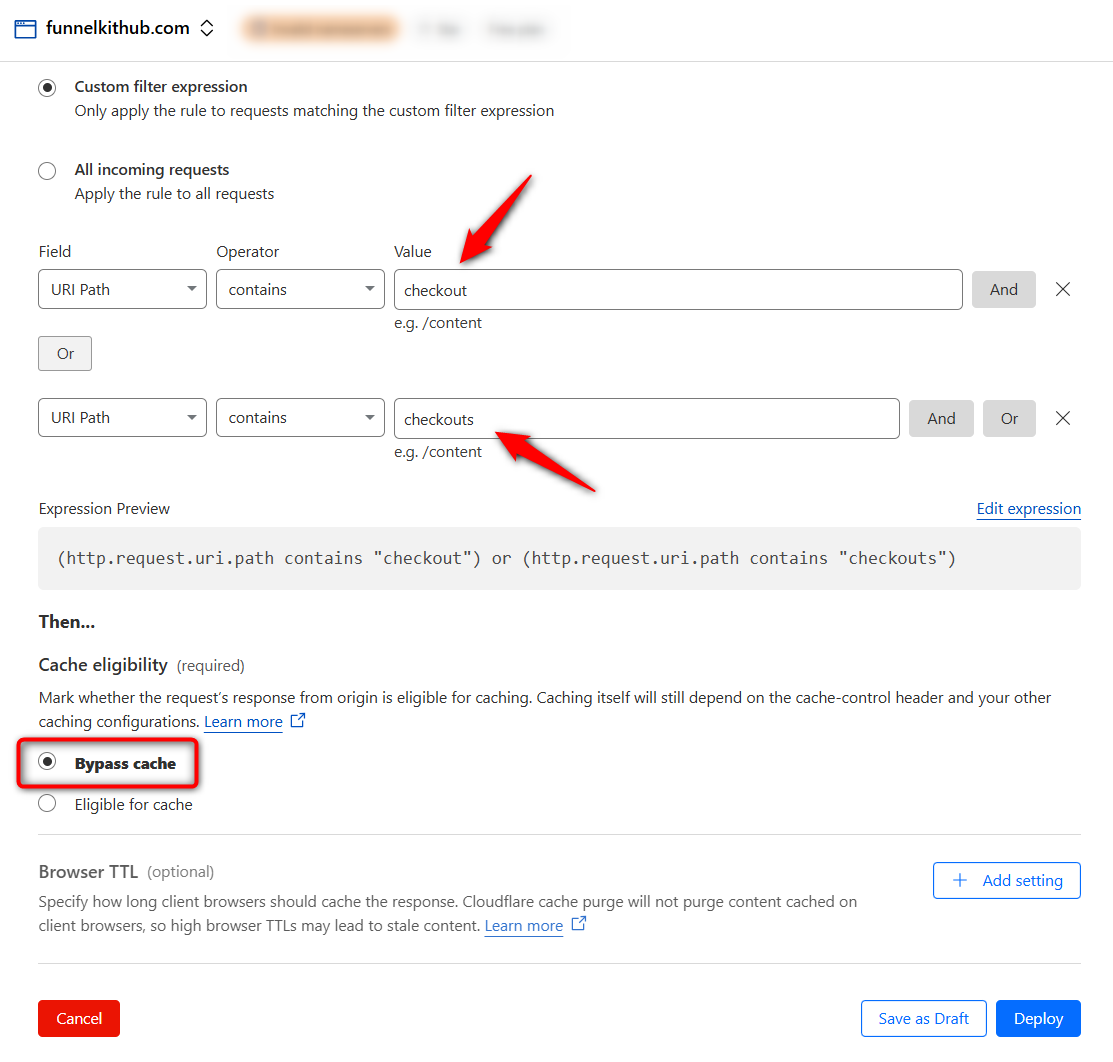Screen dimensions: 1113x1062
Task: Open external link icon after cache eligibility Learn more
Action: [x=298, y=721]
